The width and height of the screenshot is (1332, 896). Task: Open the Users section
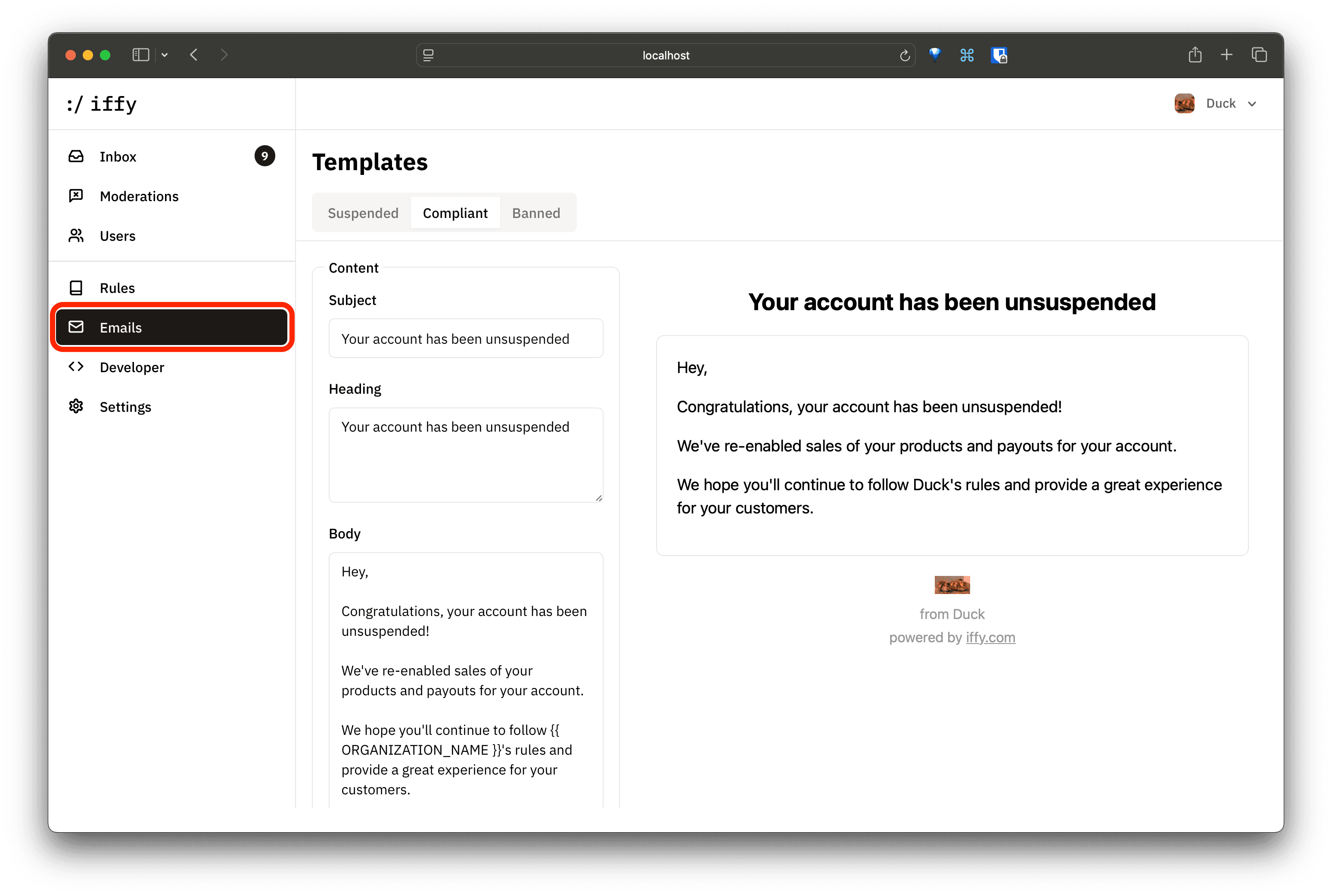117,236
